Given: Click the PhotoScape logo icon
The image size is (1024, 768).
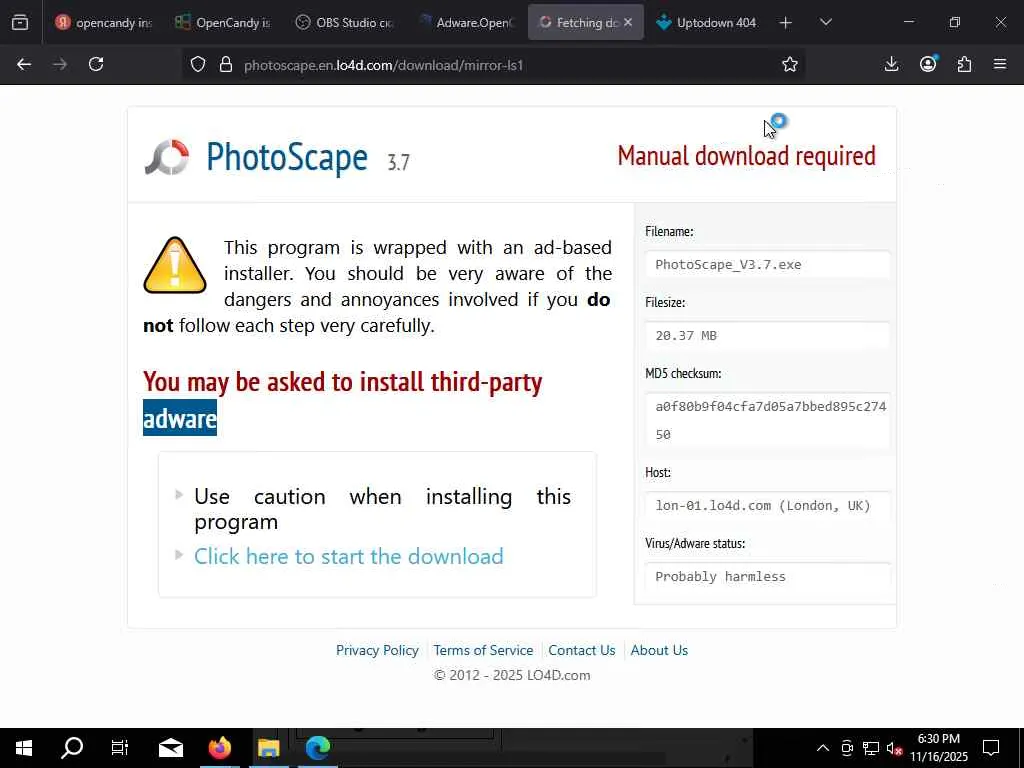Looking at the screenshot, I should click(x=167, y=157).
